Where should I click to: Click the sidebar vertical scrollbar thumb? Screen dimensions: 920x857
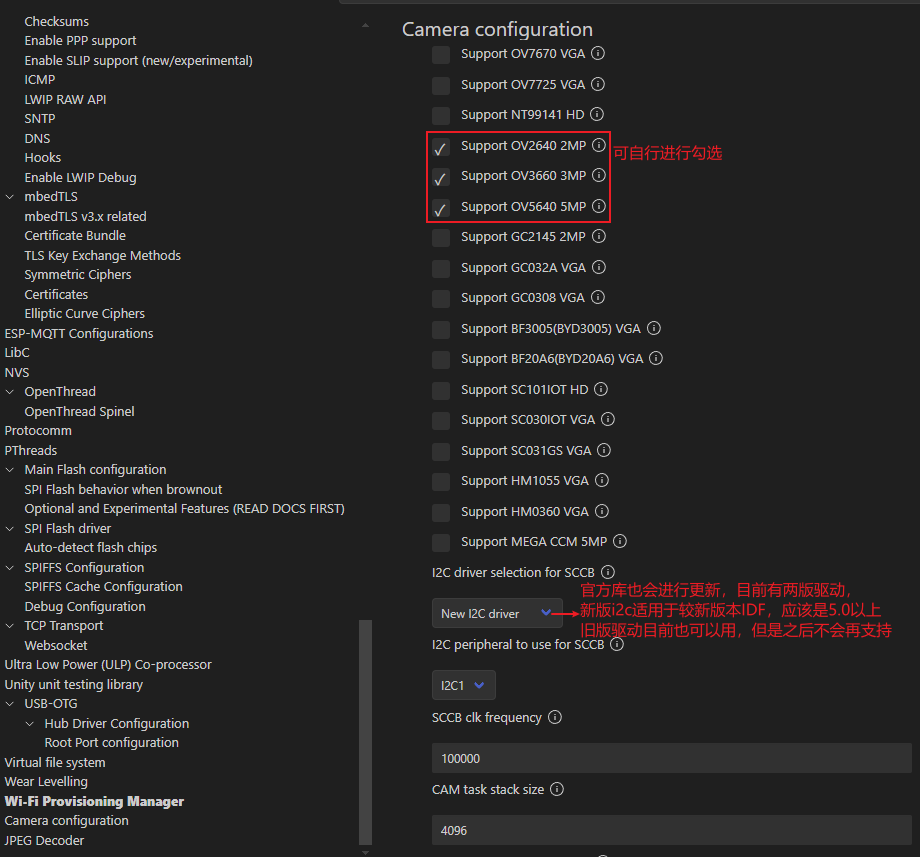coord(366,733)
